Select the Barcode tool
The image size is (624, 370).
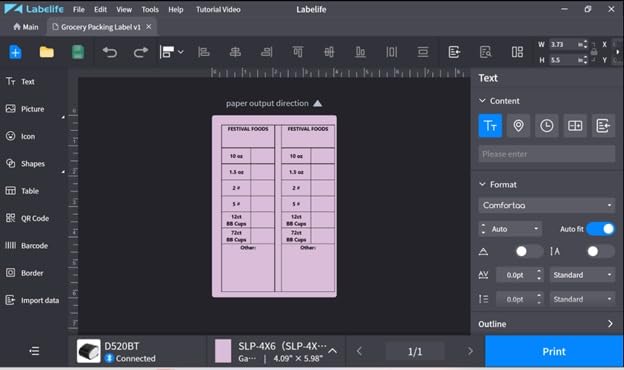(27, 245)
